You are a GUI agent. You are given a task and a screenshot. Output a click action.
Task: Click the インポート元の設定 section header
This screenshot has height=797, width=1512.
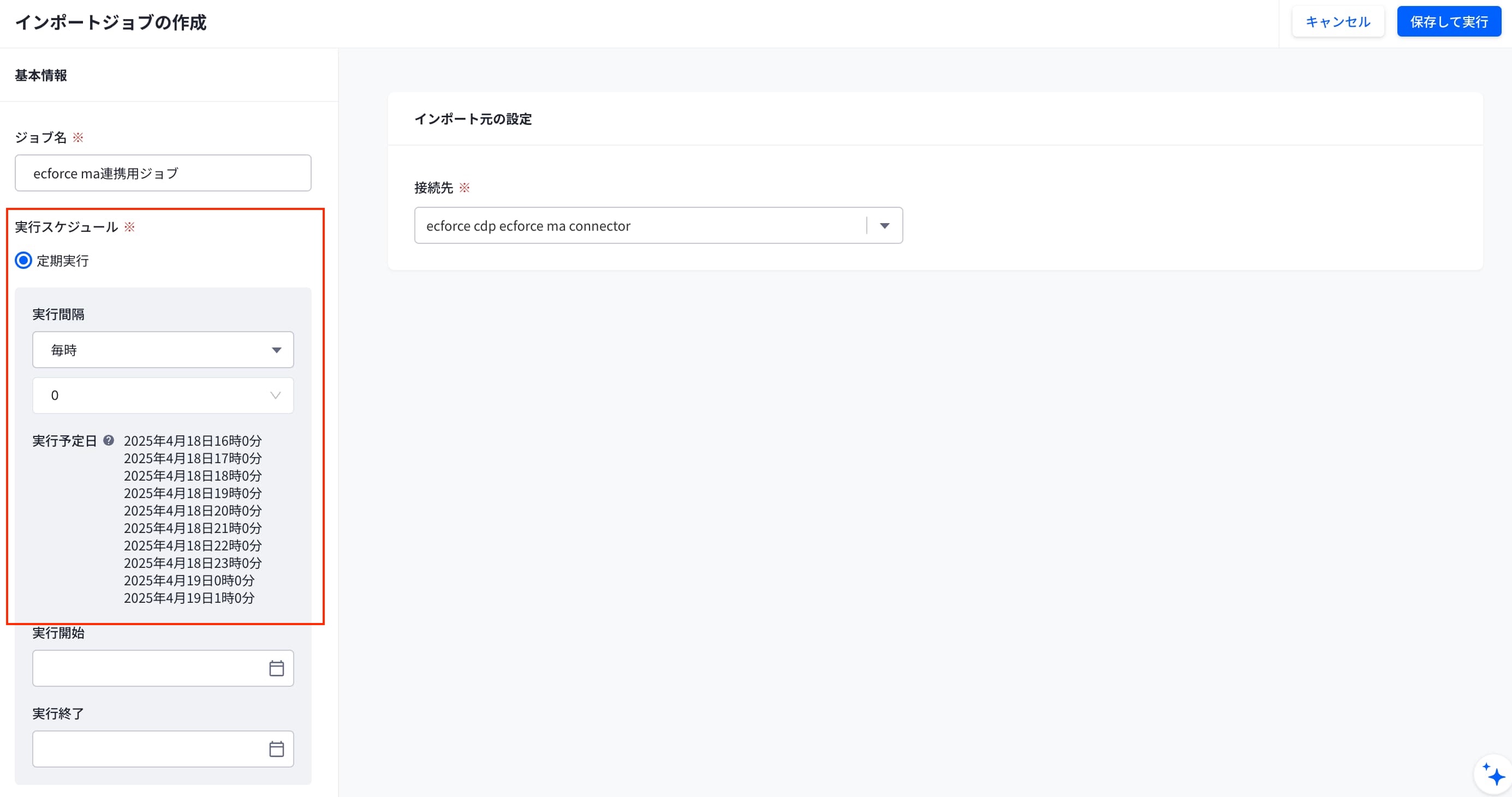tap(473, 118)
